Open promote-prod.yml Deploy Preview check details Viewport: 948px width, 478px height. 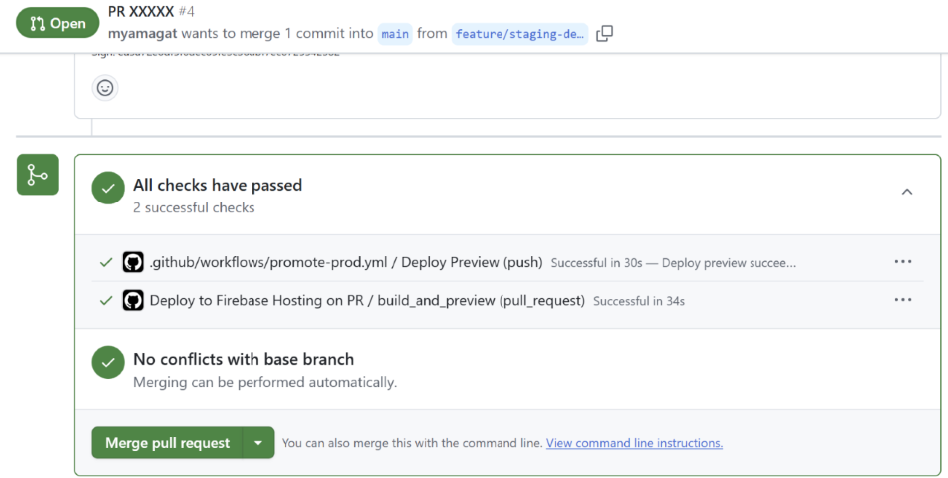(x=345, y=262)
